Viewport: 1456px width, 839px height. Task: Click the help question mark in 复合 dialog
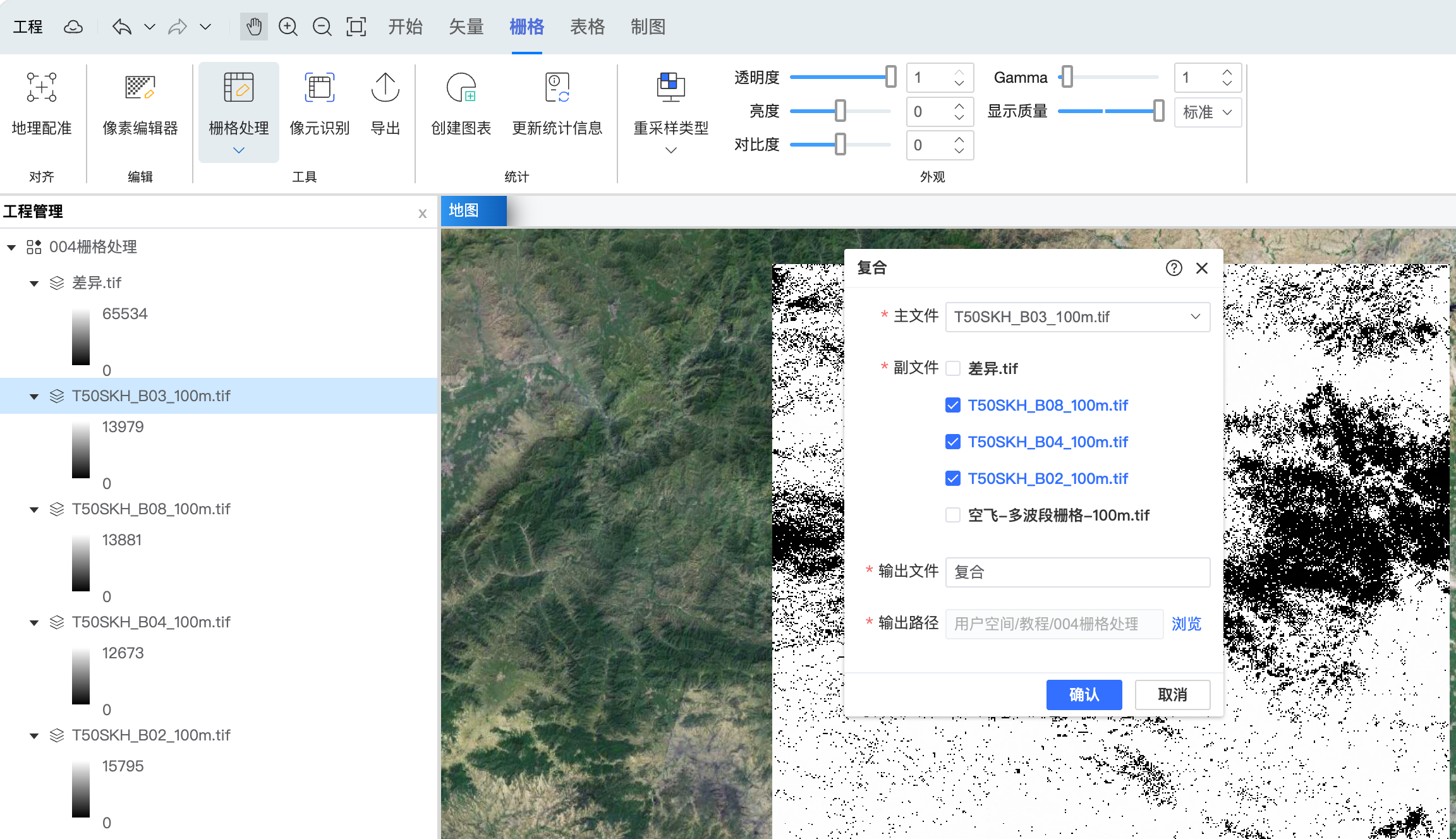[1174, 268]
